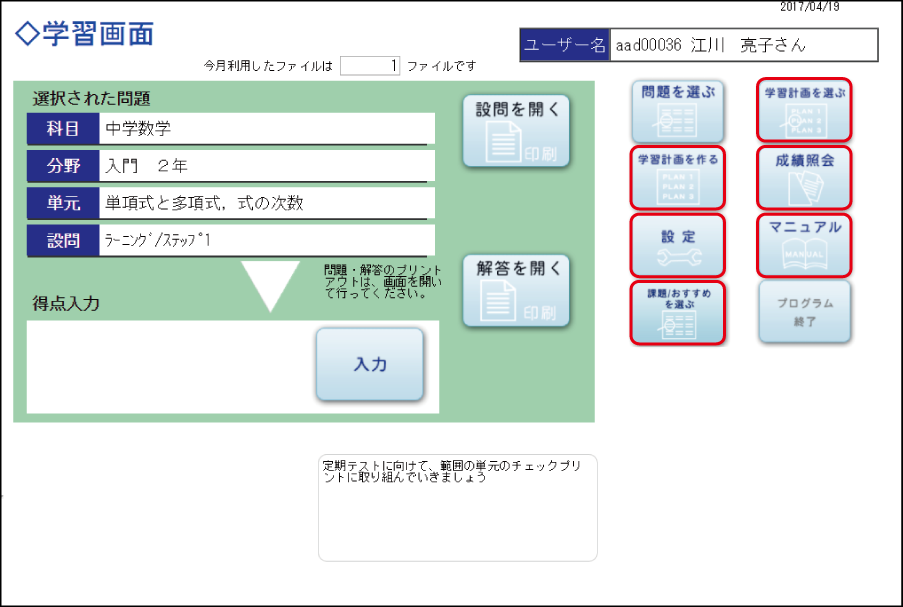Viewport: 903px width, 607px height.
Task: Open the マニュアル book icon
Action: click(804, 245)
